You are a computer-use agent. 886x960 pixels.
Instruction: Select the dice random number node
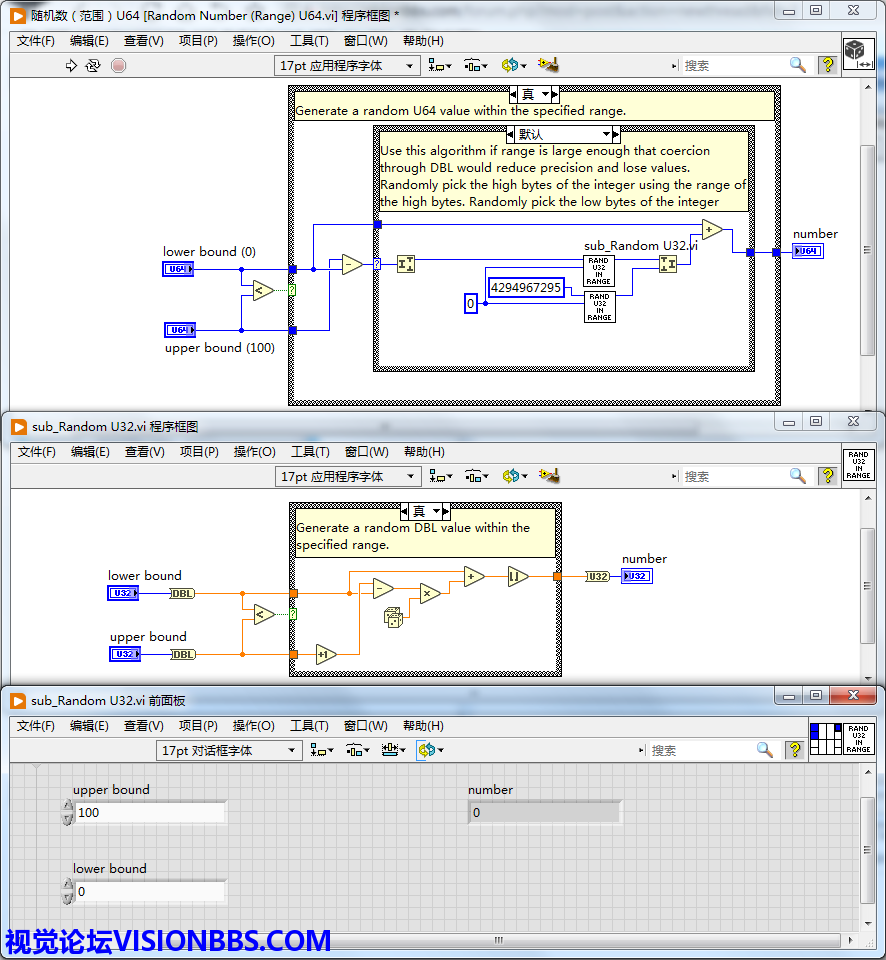394,618
